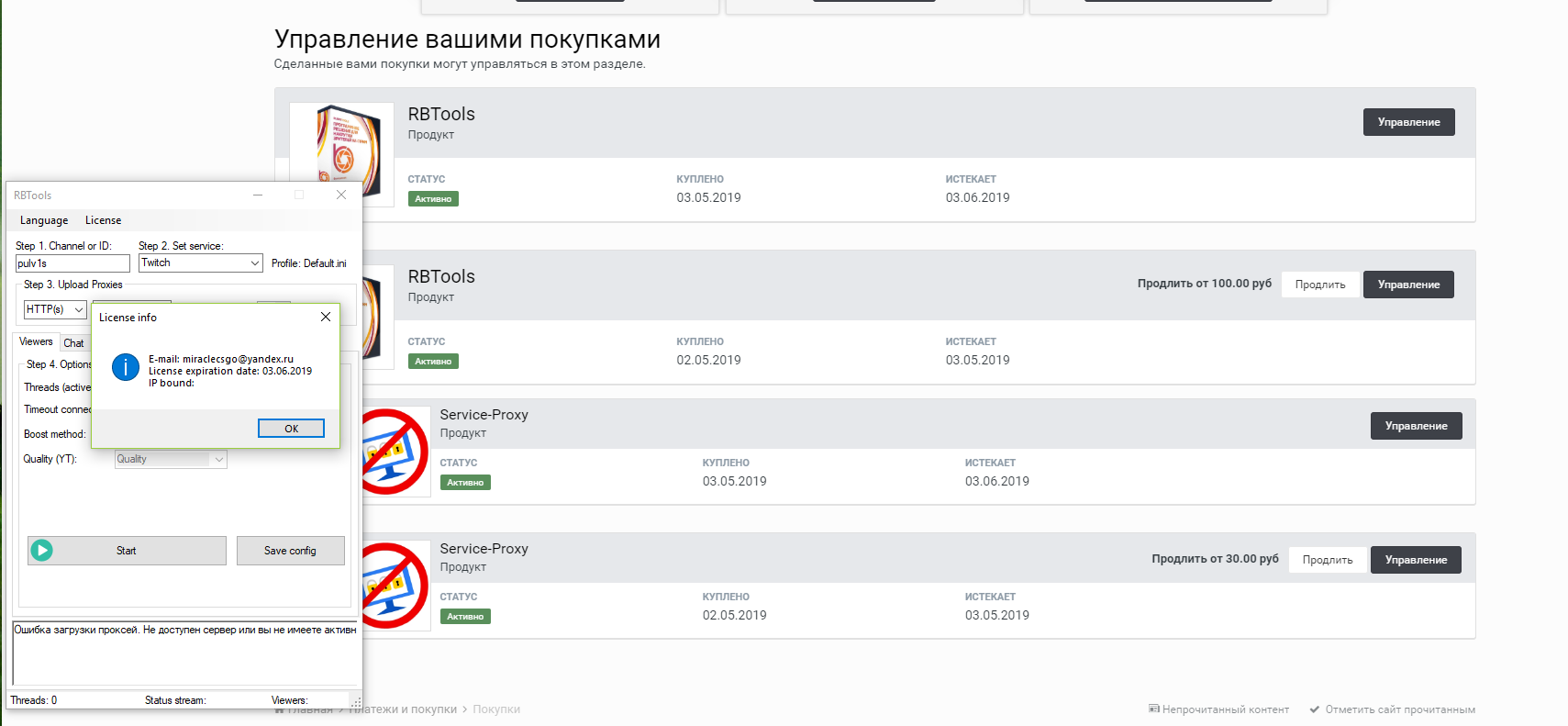
Task: Open the HTTP(s) proxy type dropdown
Action: tap(78, 310)
